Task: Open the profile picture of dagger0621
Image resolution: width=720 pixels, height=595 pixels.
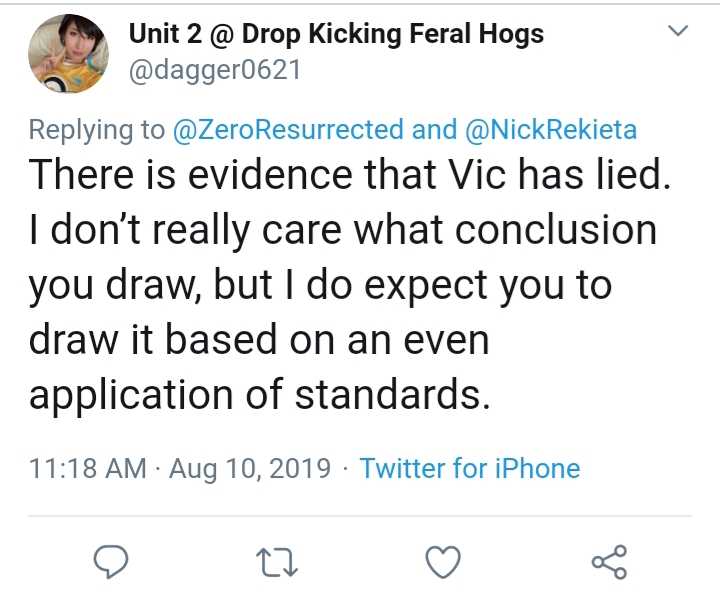Action: (68, 53)
